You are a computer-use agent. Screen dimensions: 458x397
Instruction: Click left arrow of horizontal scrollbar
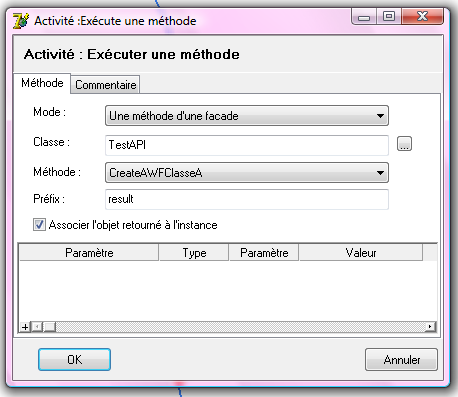pos(37,327)
